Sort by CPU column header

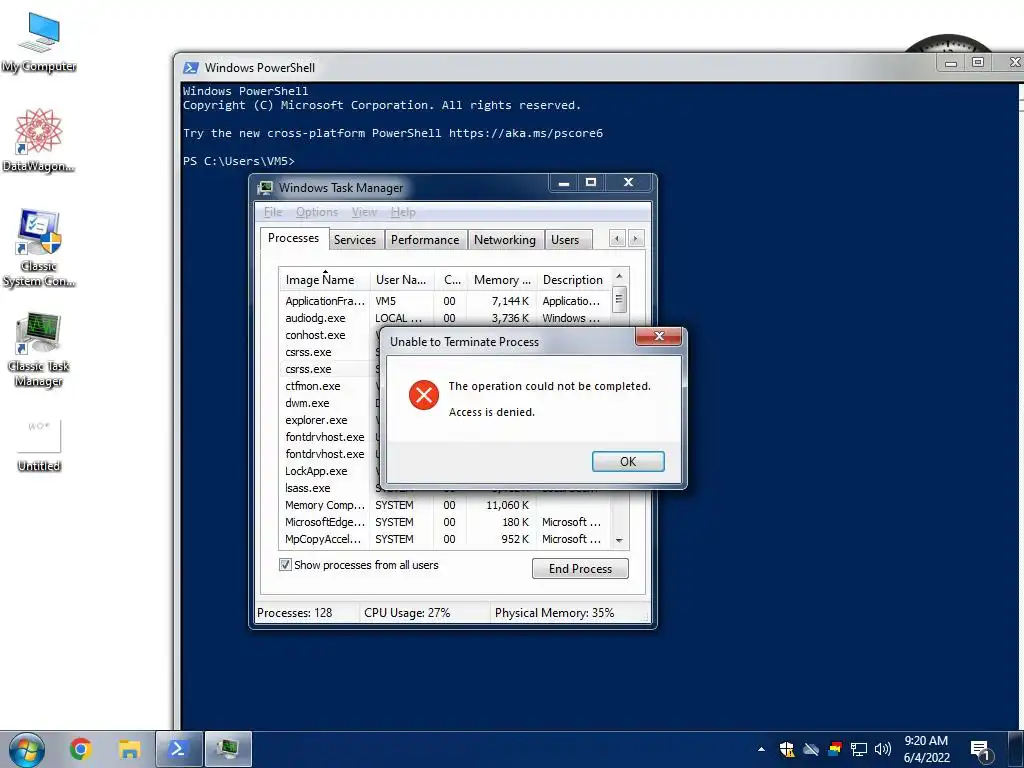(451, 280)
